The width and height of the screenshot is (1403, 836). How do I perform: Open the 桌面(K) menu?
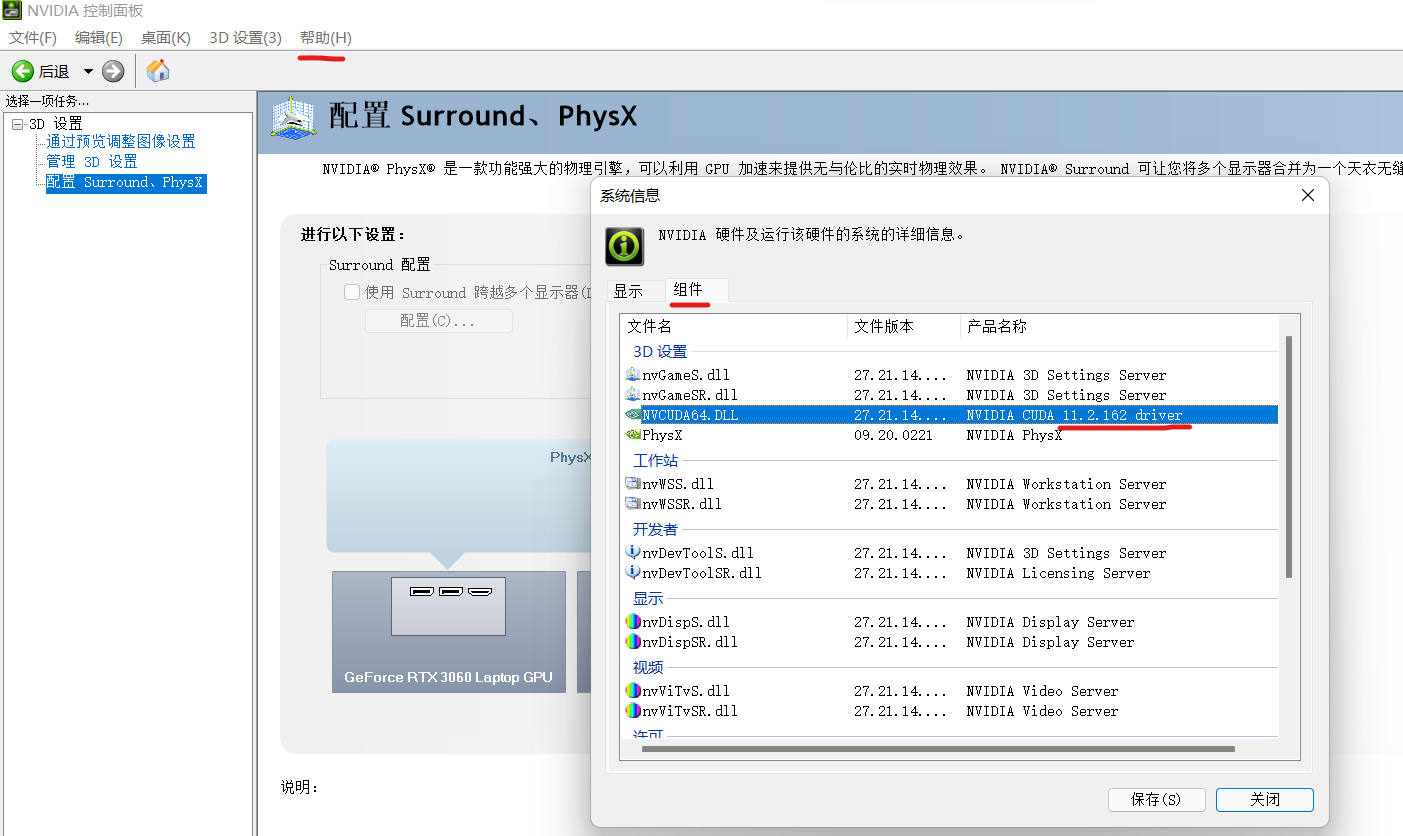pos(166,38)
